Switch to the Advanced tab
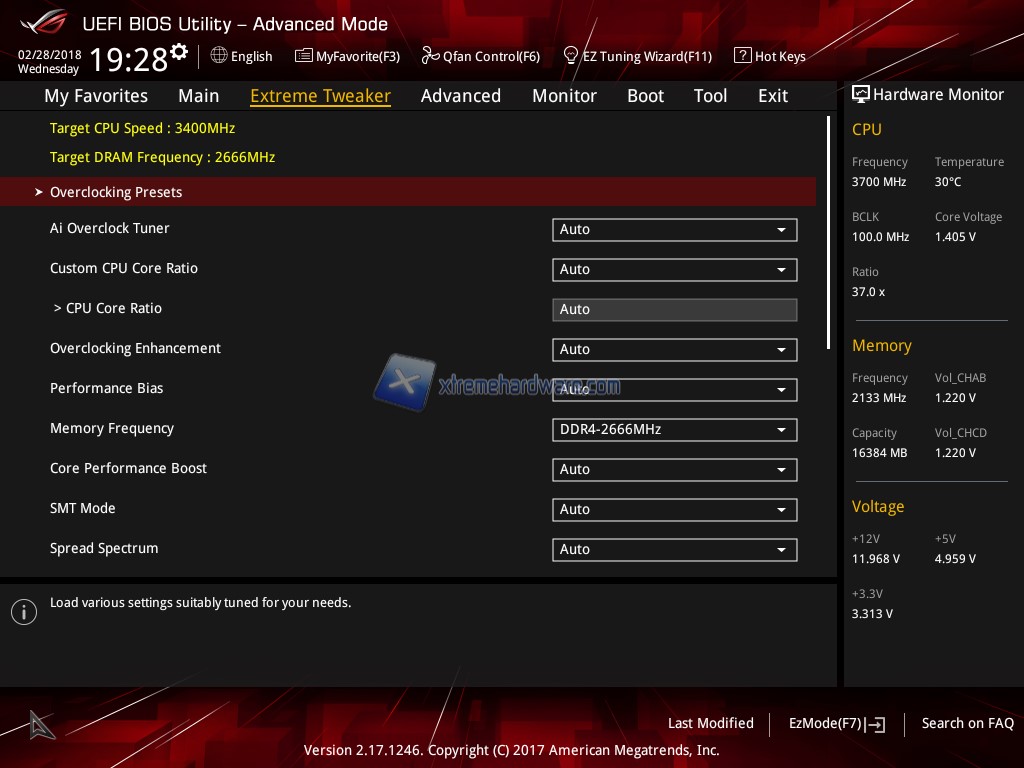 (x=460, y=96)
